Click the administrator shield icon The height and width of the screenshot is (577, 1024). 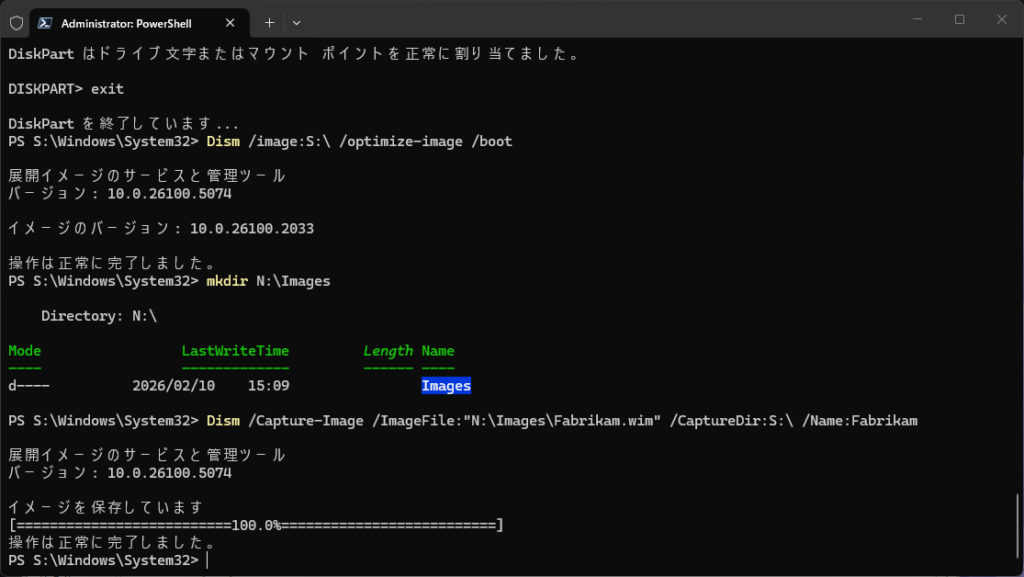coord(16,22)
